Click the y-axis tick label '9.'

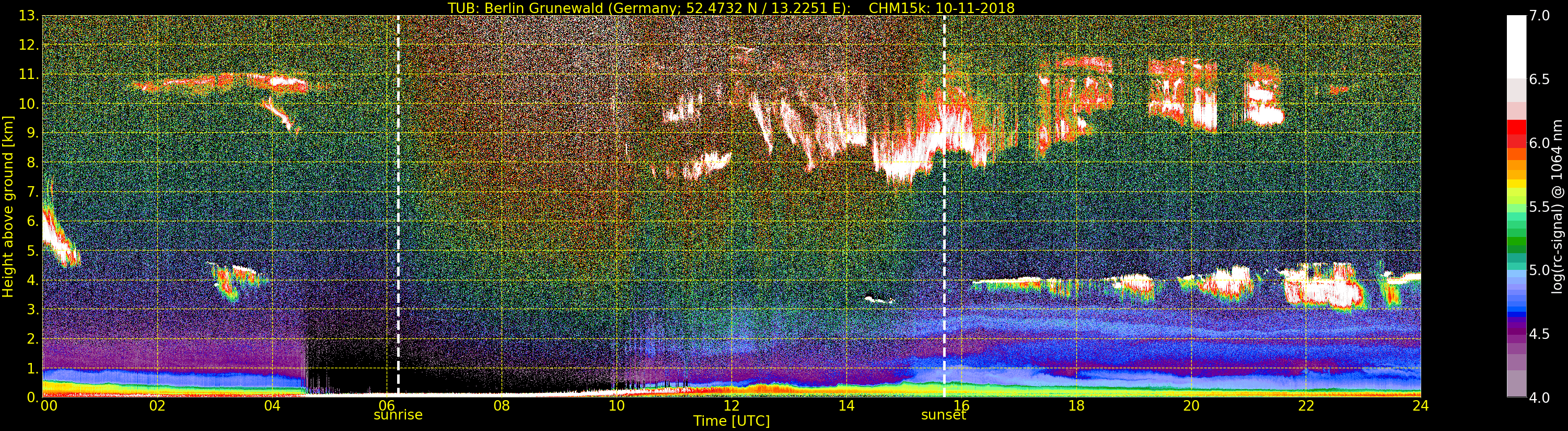pos(33,133)
